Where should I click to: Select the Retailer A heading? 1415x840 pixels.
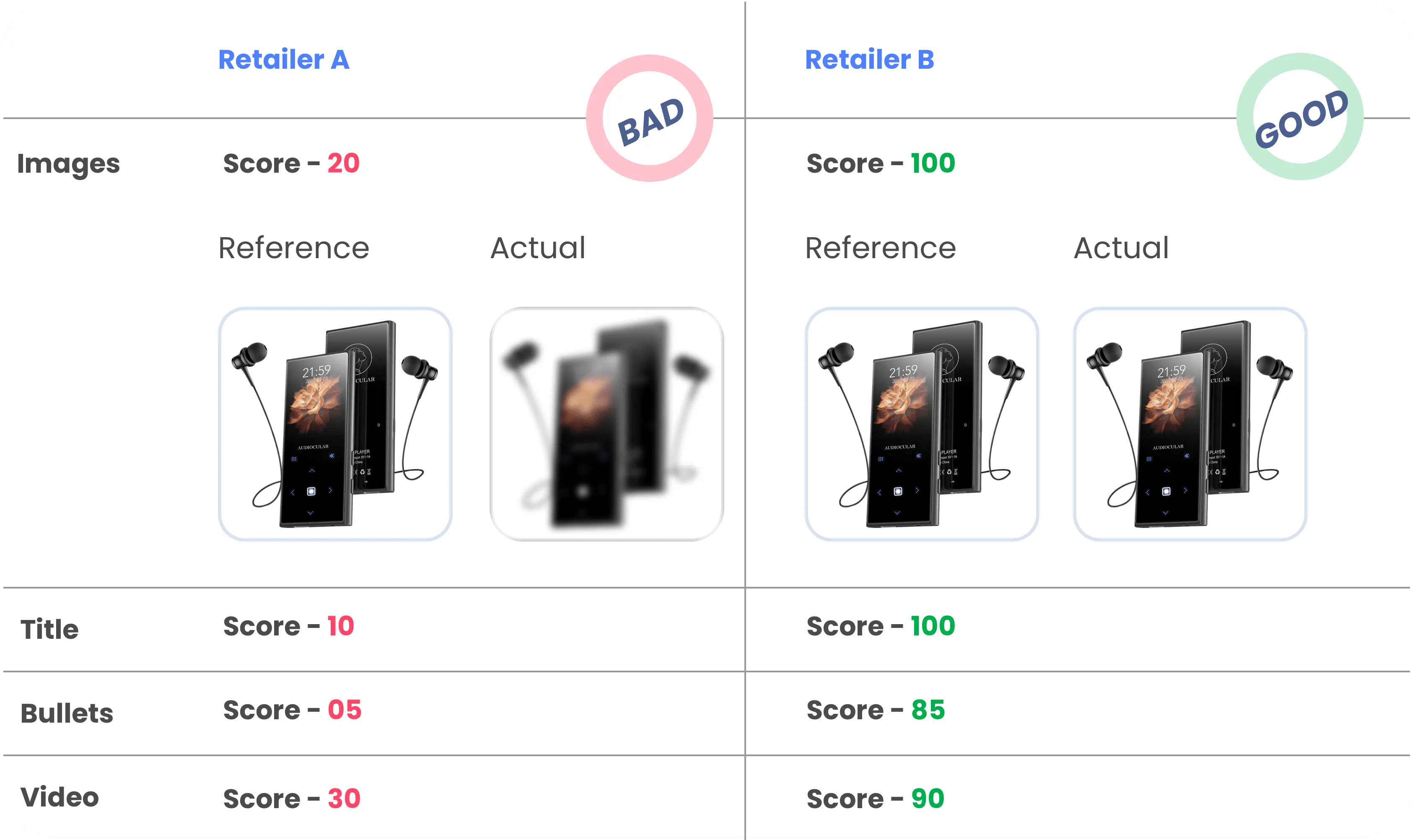tap(284, 60)
